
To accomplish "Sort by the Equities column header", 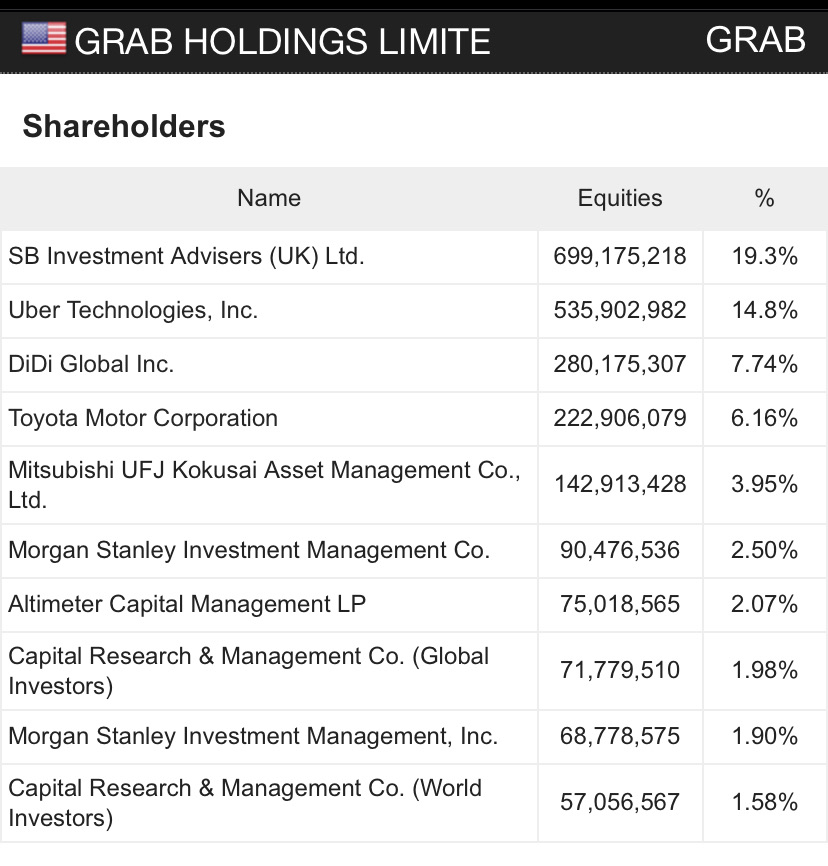I will [x=620, y=198].
